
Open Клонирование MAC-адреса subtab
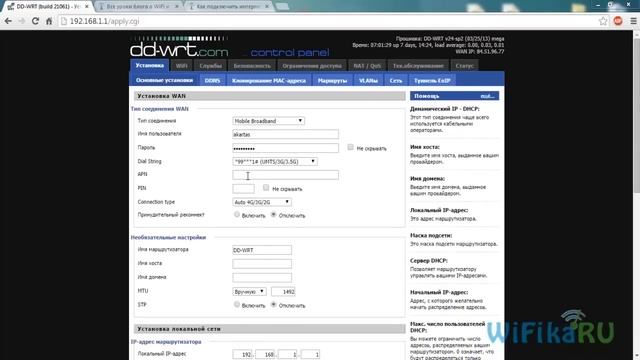tap(269, 80)
